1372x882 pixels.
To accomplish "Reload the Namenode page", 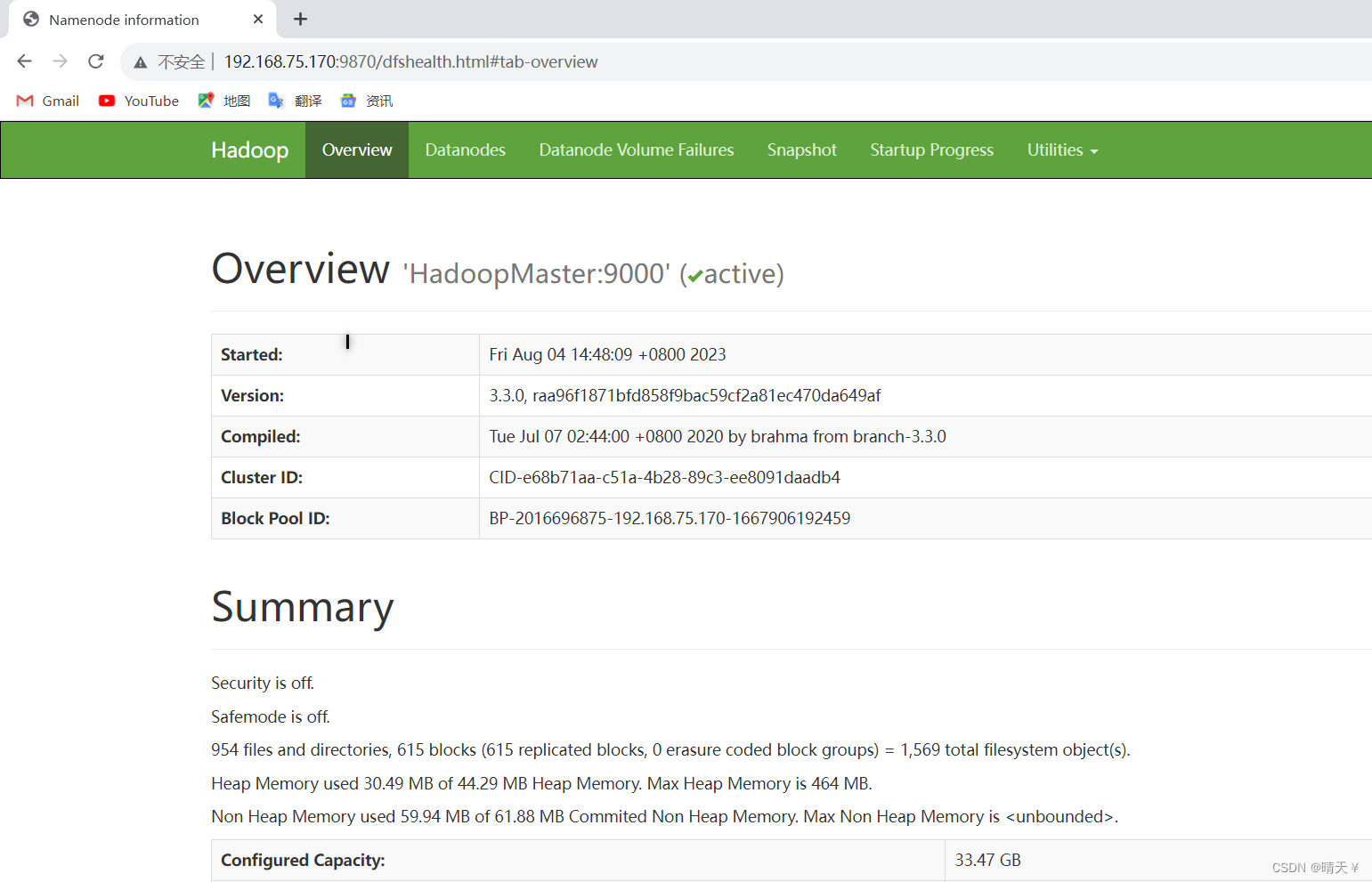I will coord(96,61).
